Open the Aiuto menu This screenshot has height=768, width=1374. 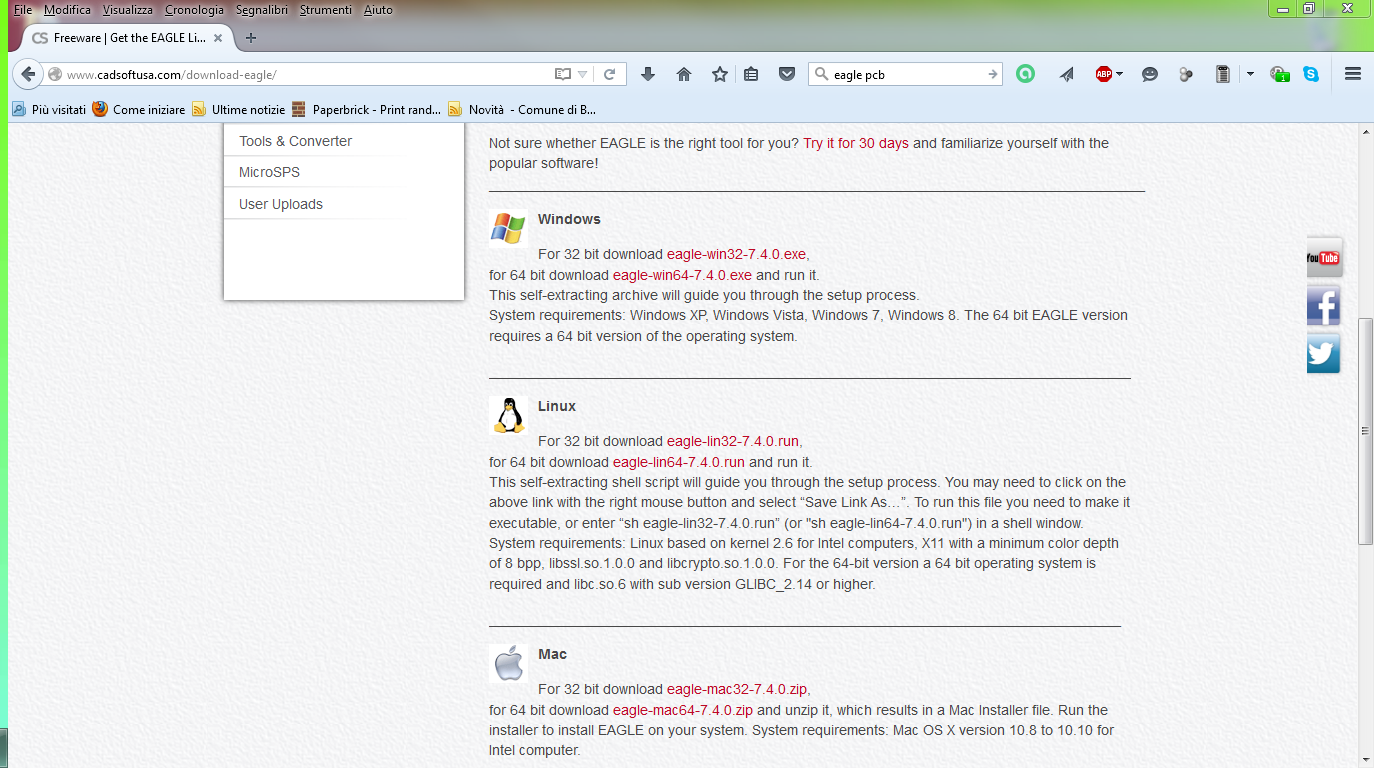(378, 10)
